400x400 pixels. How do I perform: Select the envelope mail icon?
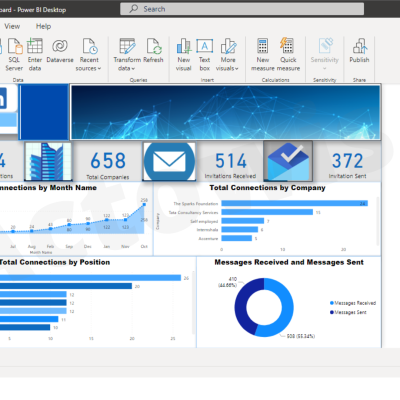[x=169, y=161]
